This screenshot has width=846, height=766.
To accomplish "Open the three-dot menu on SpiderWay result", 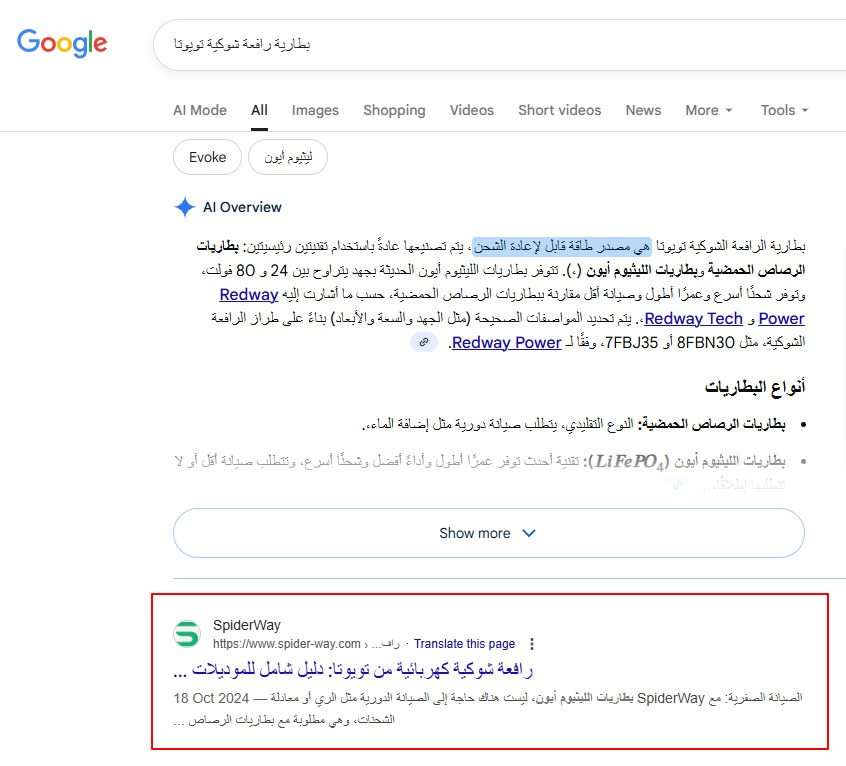I will 532,644.
